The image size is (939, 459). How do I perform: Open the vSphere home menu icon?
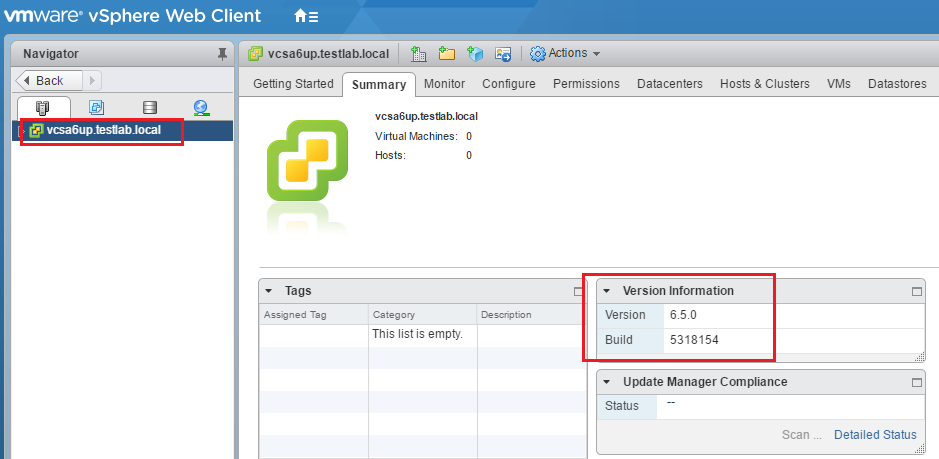click(306, 16)
